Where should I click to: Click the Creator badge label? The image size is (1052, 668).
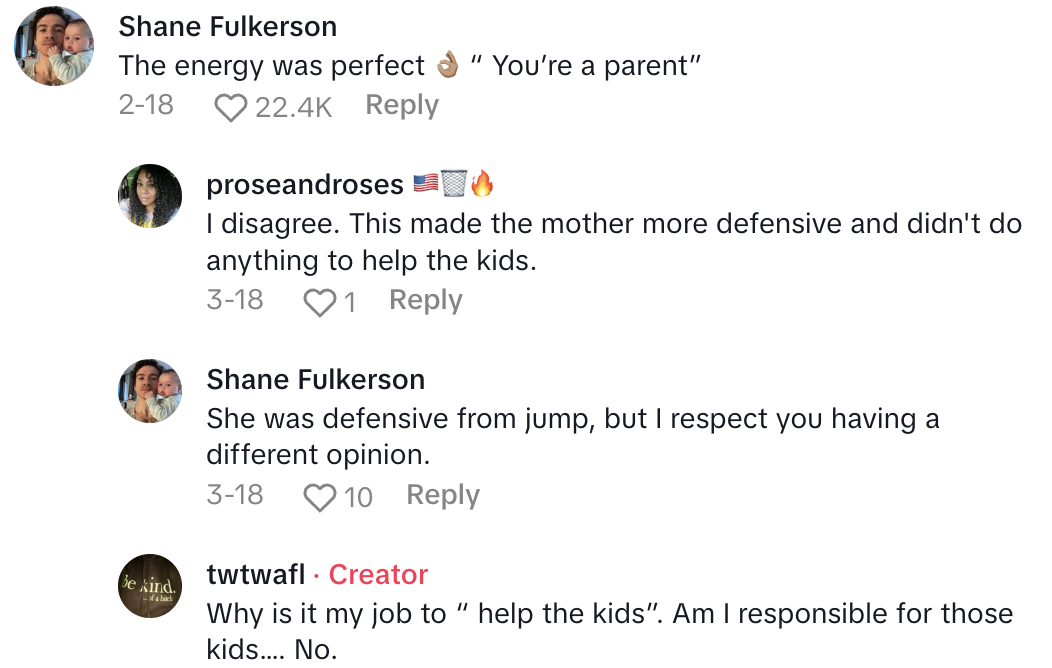pos(378,575)
